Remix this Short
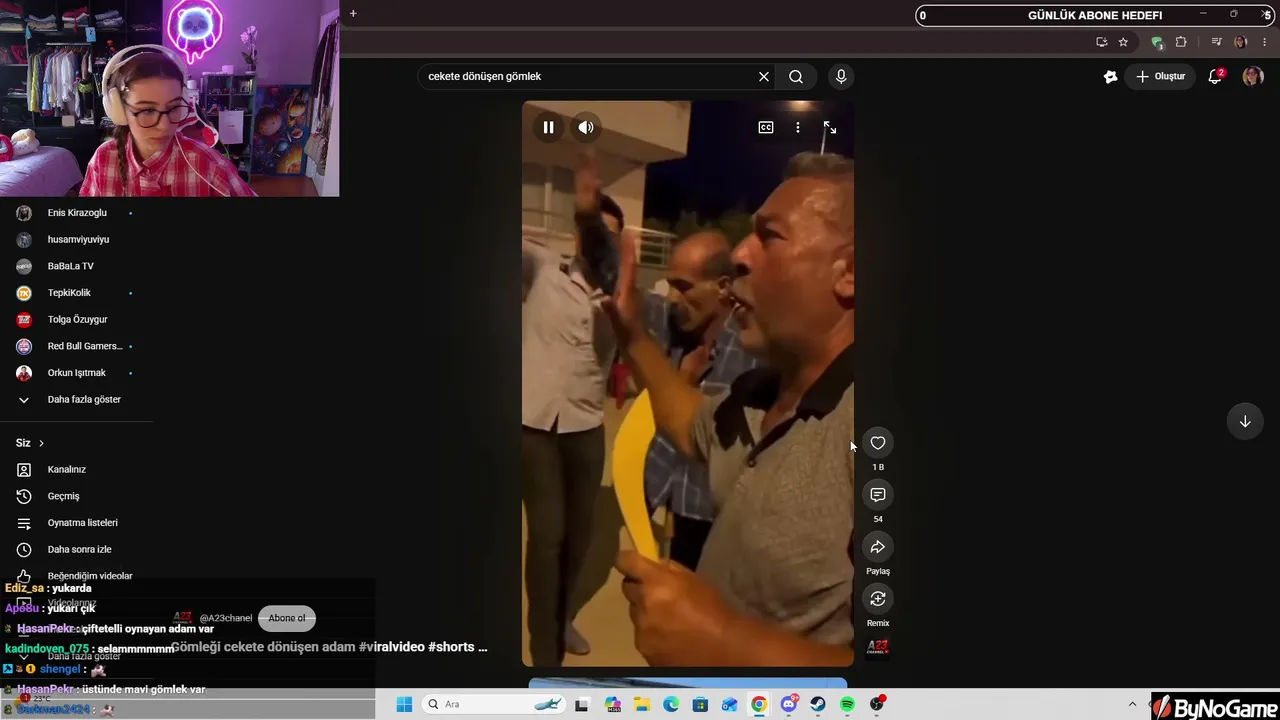This screenshot has height=720, width=1280. tap(878, 599)
